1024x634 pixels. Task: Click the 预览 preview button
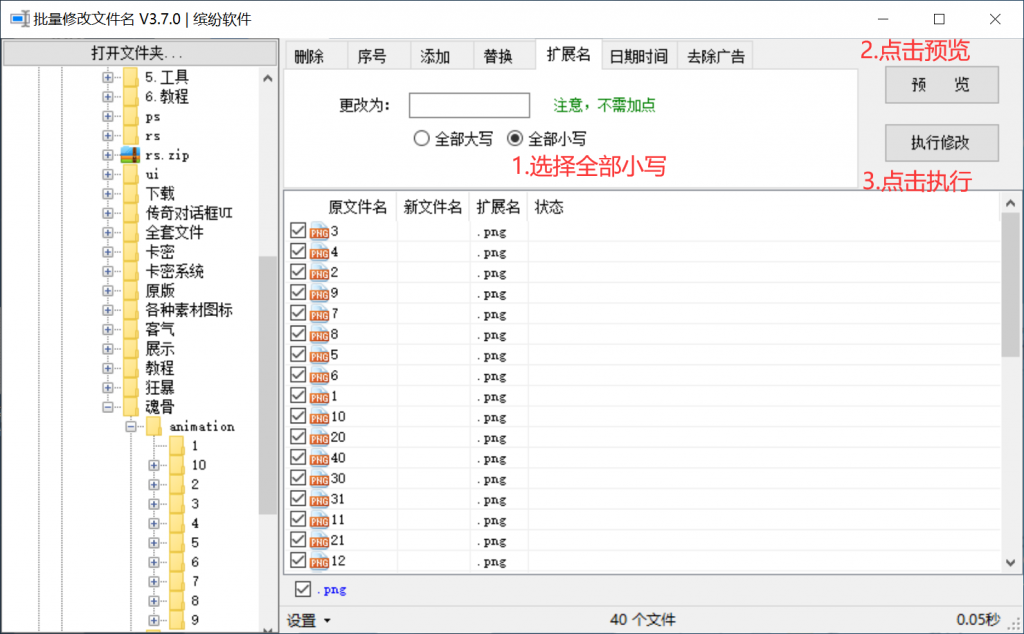(x=942, y=85)
